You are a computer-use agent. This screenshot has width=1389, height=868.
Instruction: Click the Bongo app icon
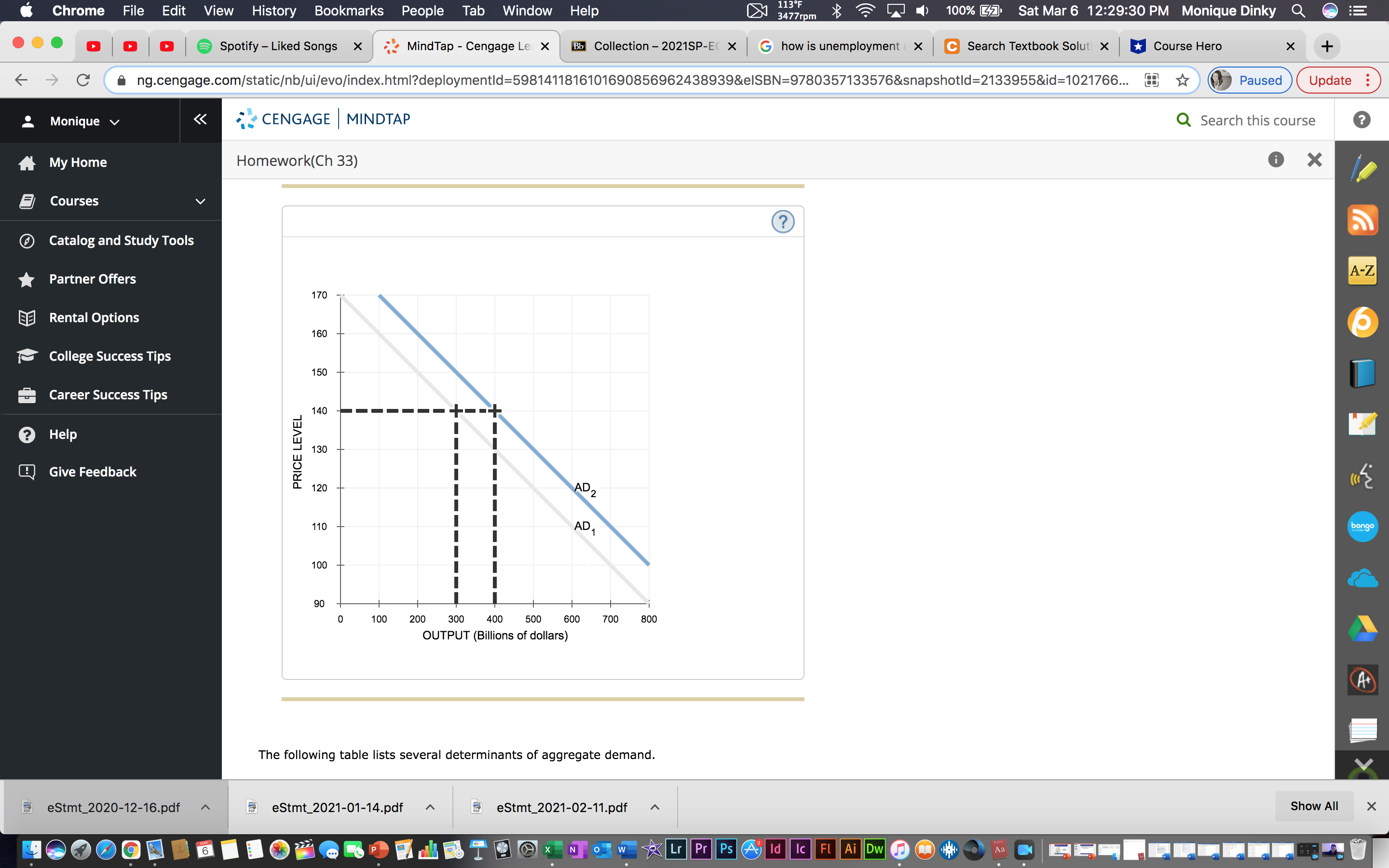pos(1362,526)
